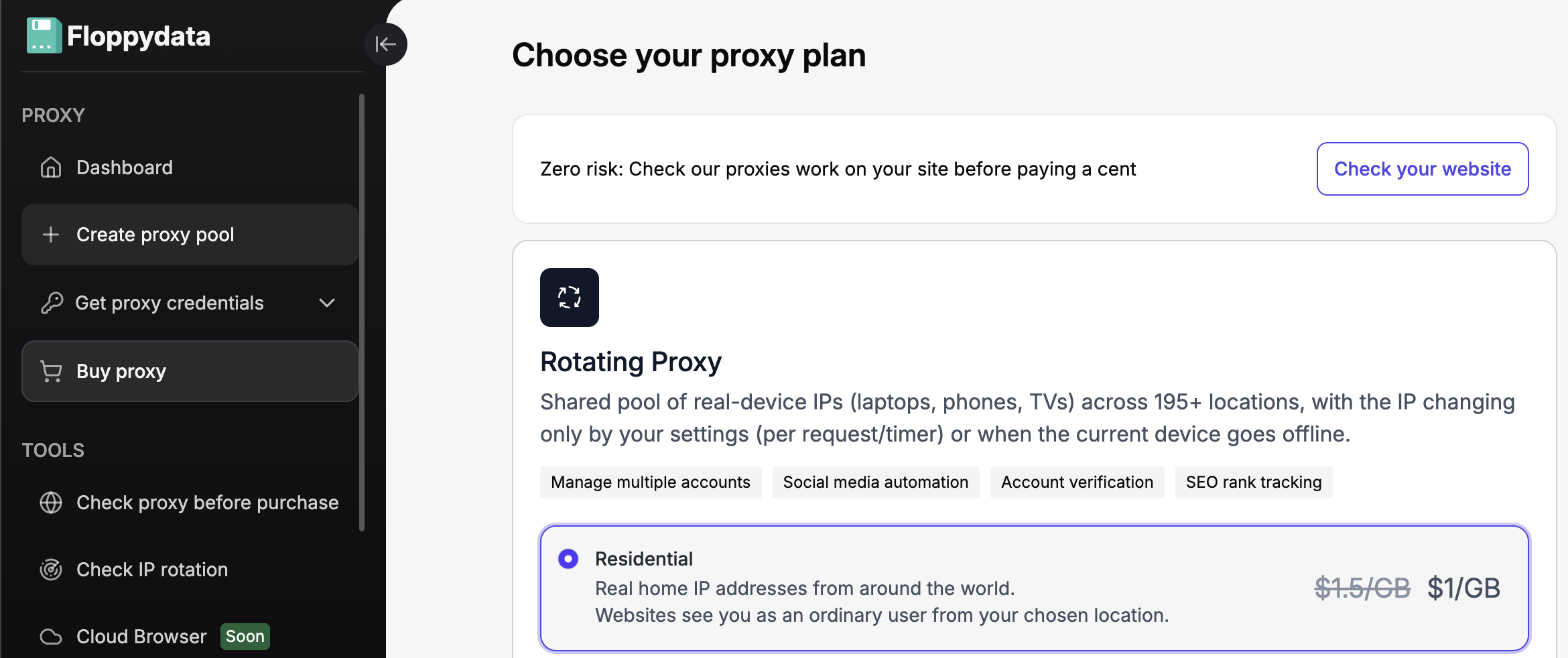Click the shopping cart icon for Buy proxy
This screenshot has width=1568, height=658.
52,371
